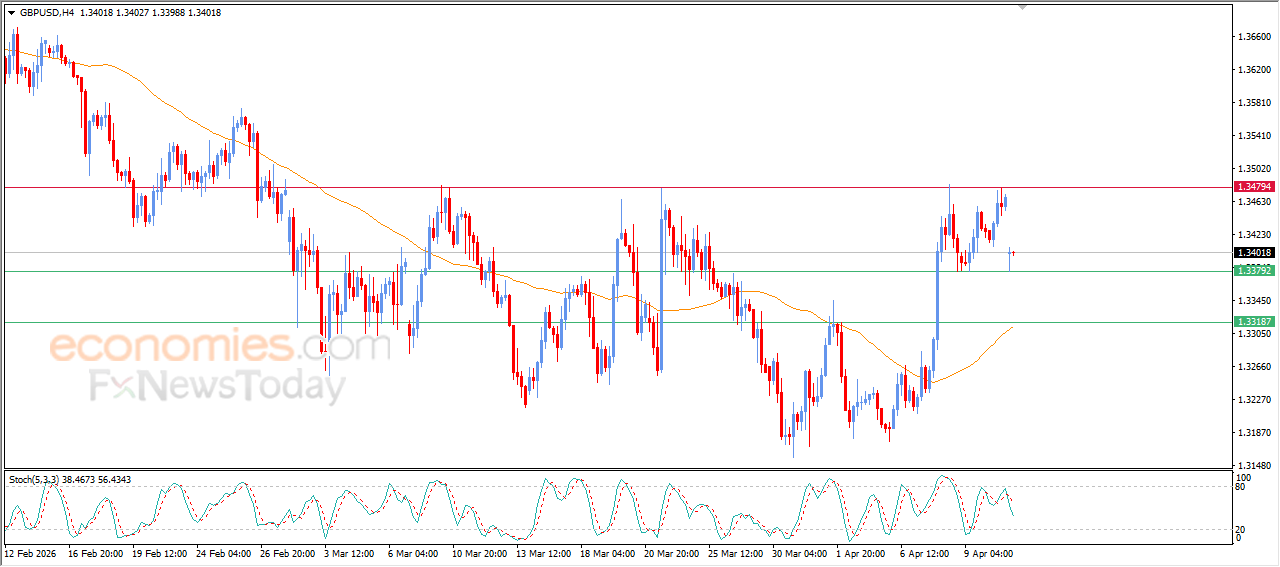Click the 18 Mar 04:00 time axis label

click(x=608, y=552)
